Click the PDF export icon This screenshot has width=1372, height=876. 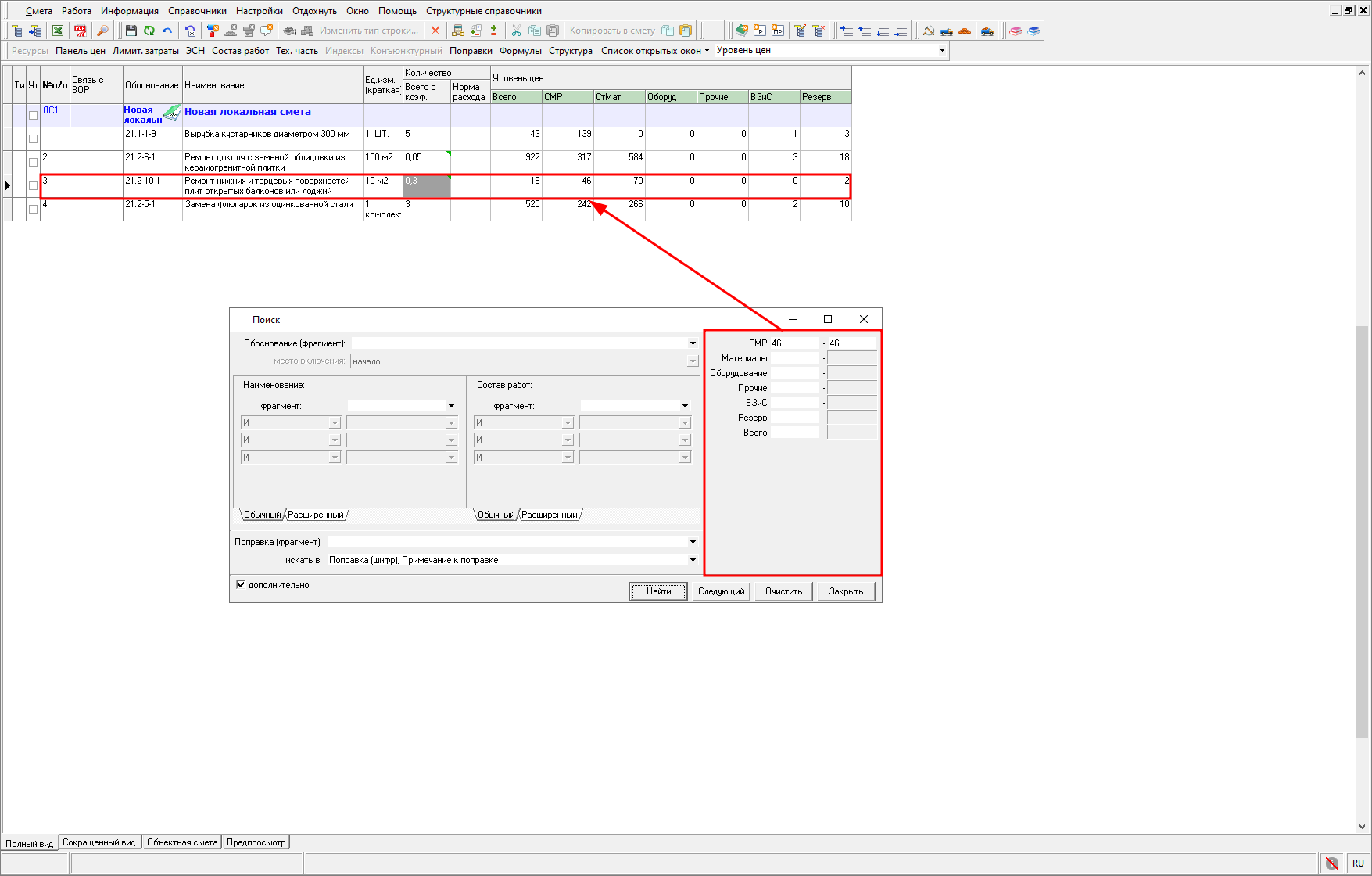pyautogui.click(x=80, y=31)
